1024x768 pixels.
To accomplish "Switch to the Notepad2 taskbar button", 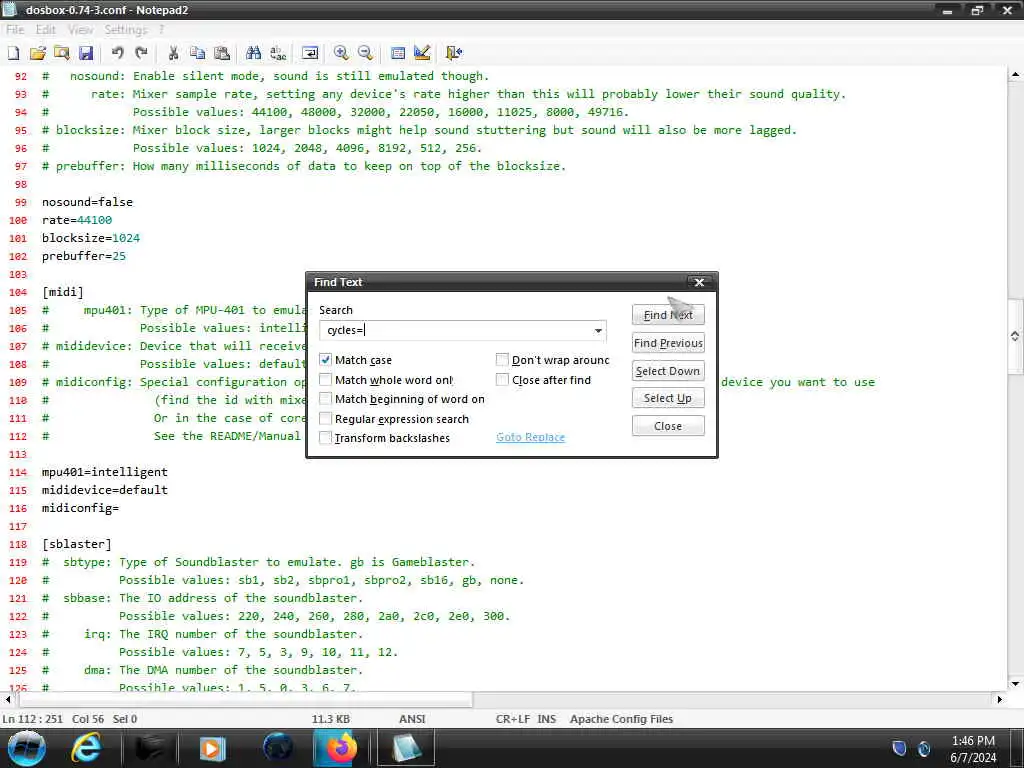I will click(x=406, y=748).
